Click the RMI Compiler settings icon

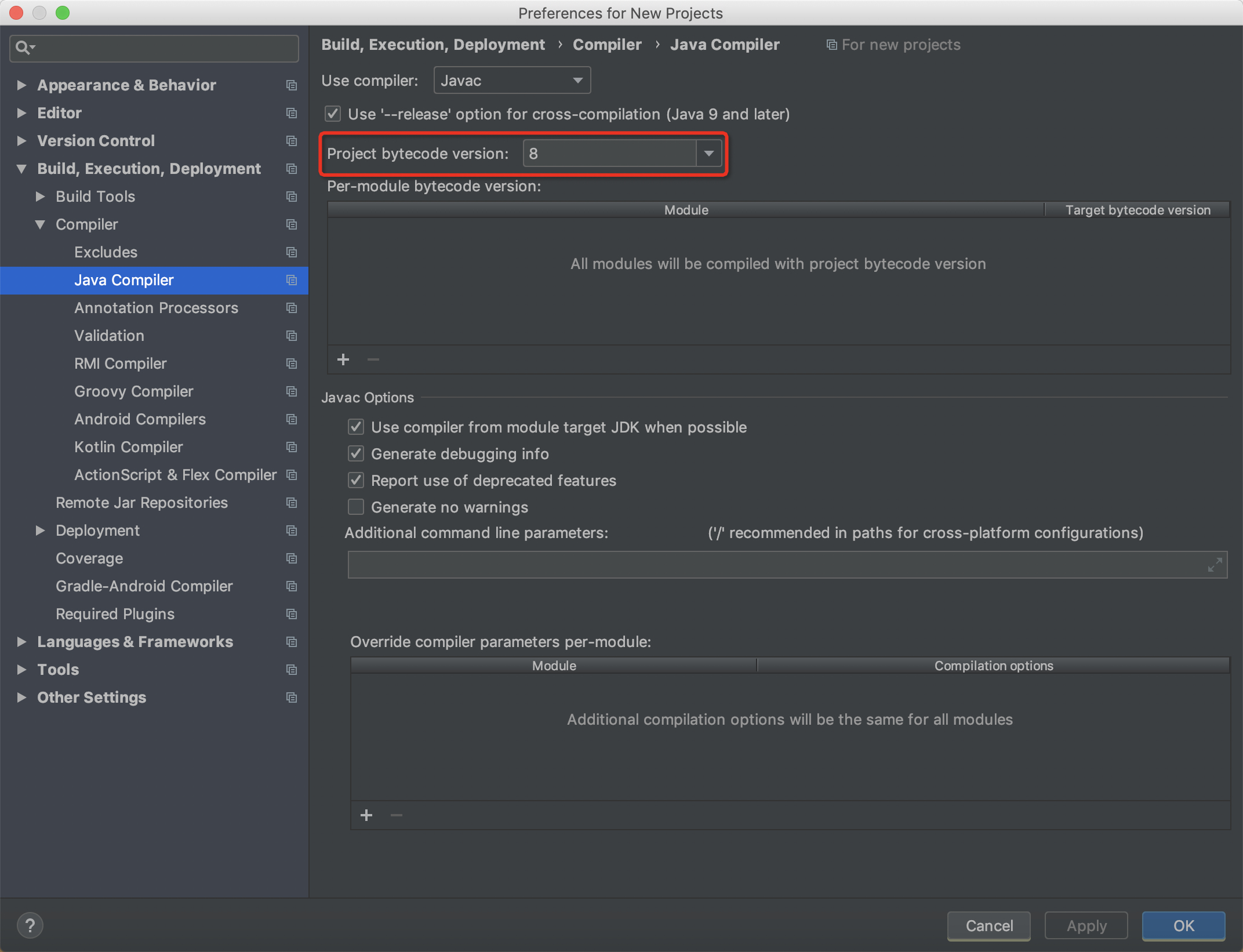291,363
